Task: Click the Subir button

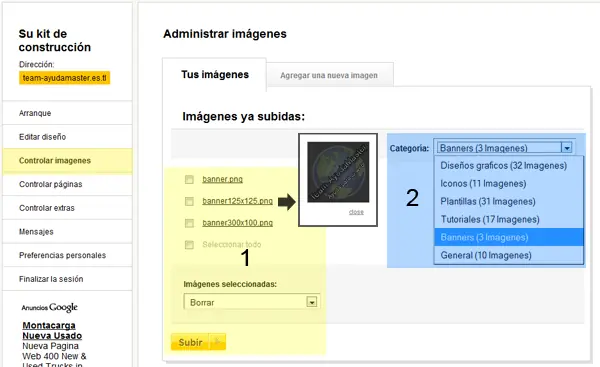Action: tap(198, 342)
